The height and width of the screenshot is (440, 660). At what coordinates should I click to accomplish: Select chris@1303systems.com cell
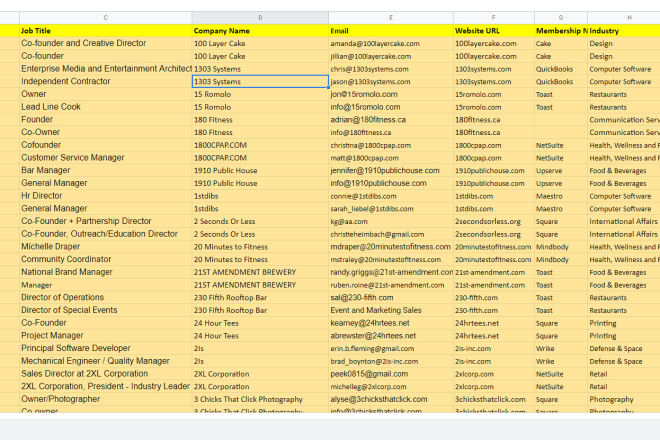tap(391, 69)
